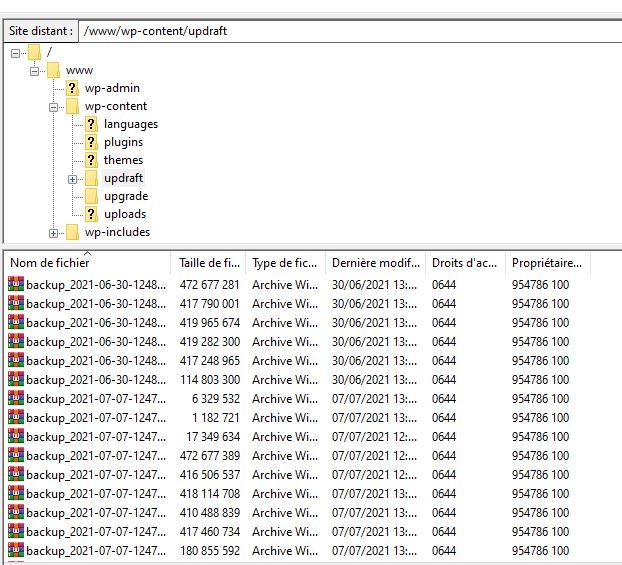
Task: Click the Site distant path field
Action: 350,31
